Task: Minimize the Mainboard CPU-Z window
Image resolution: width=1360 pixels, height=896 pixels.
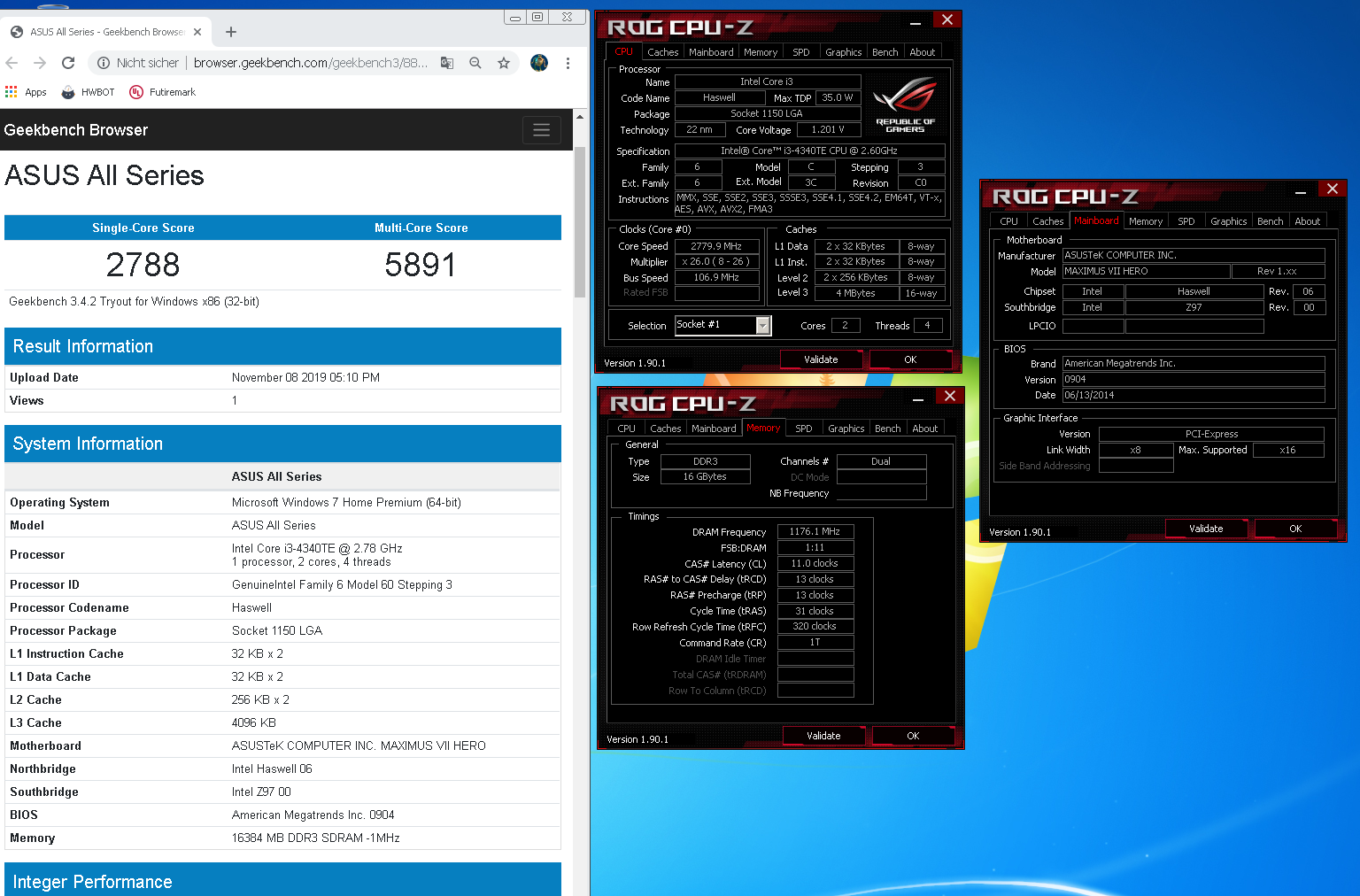Action: coord(1301,191)
